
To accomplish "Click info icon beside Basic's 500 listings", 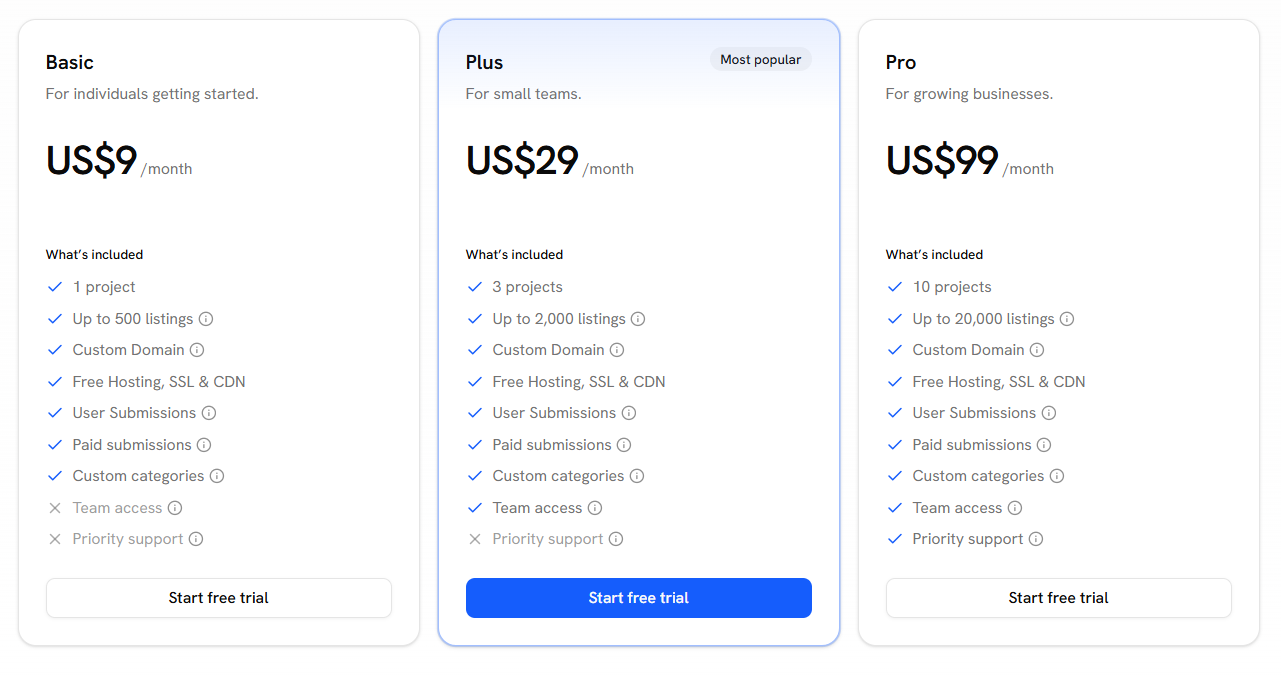I will (x=206, y=319).
